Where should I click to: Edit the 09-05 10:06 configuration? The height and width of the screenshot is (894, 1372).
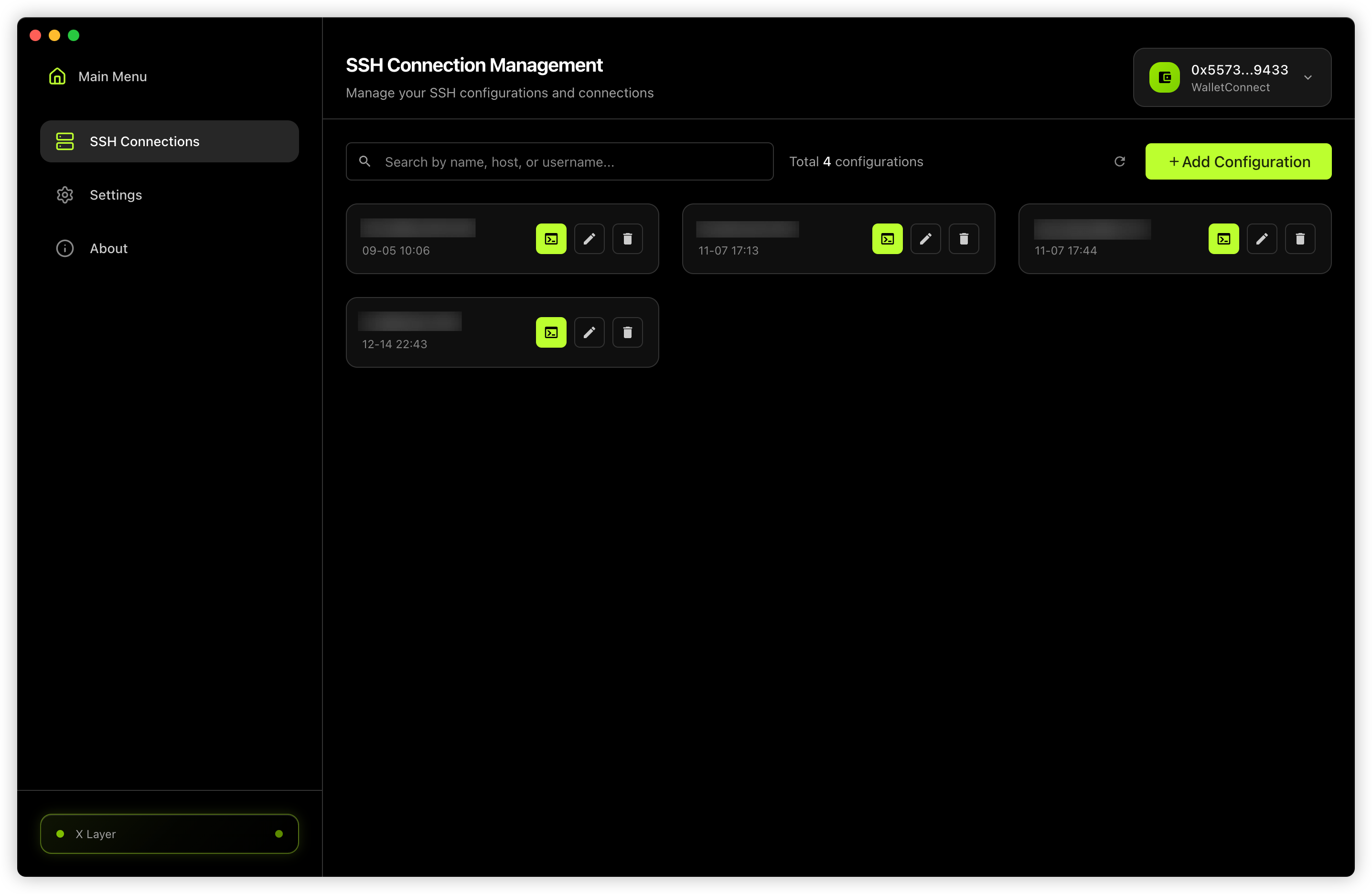coord(589,239)
